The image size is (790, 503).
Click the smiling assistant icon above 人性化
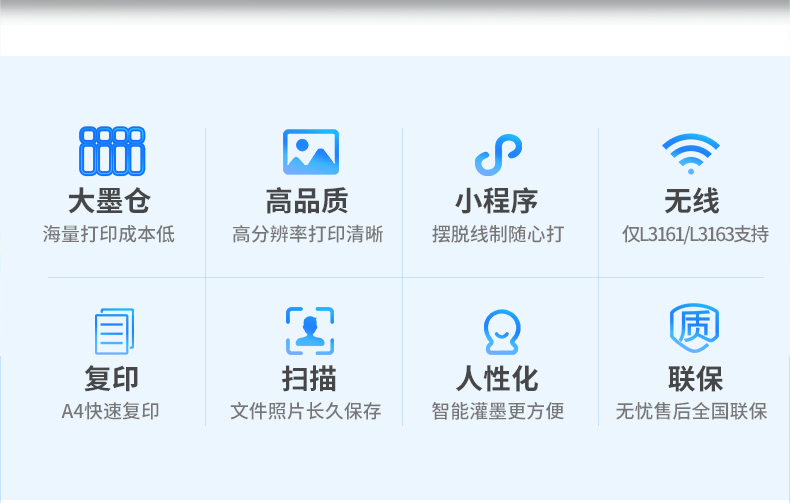(x=501, y=332)
